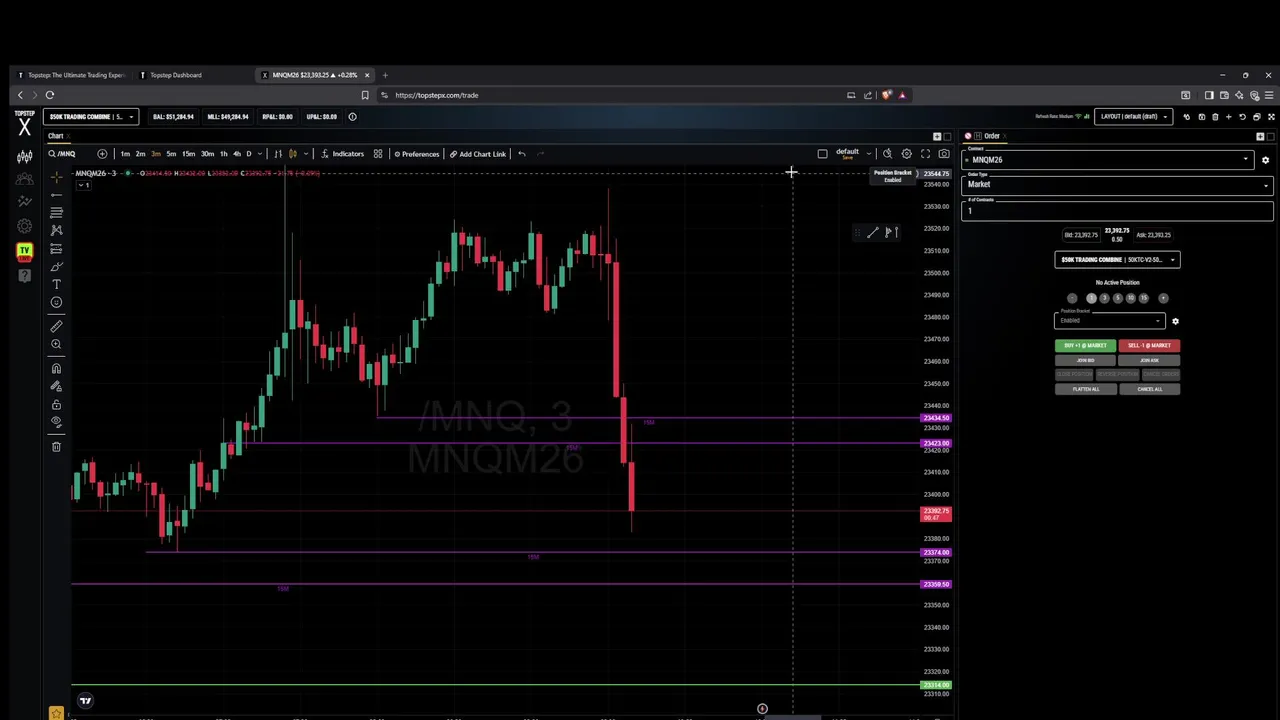Remove drawings with the trash icon
Viewport: 1280px width, 720px height.
(56, 446)
